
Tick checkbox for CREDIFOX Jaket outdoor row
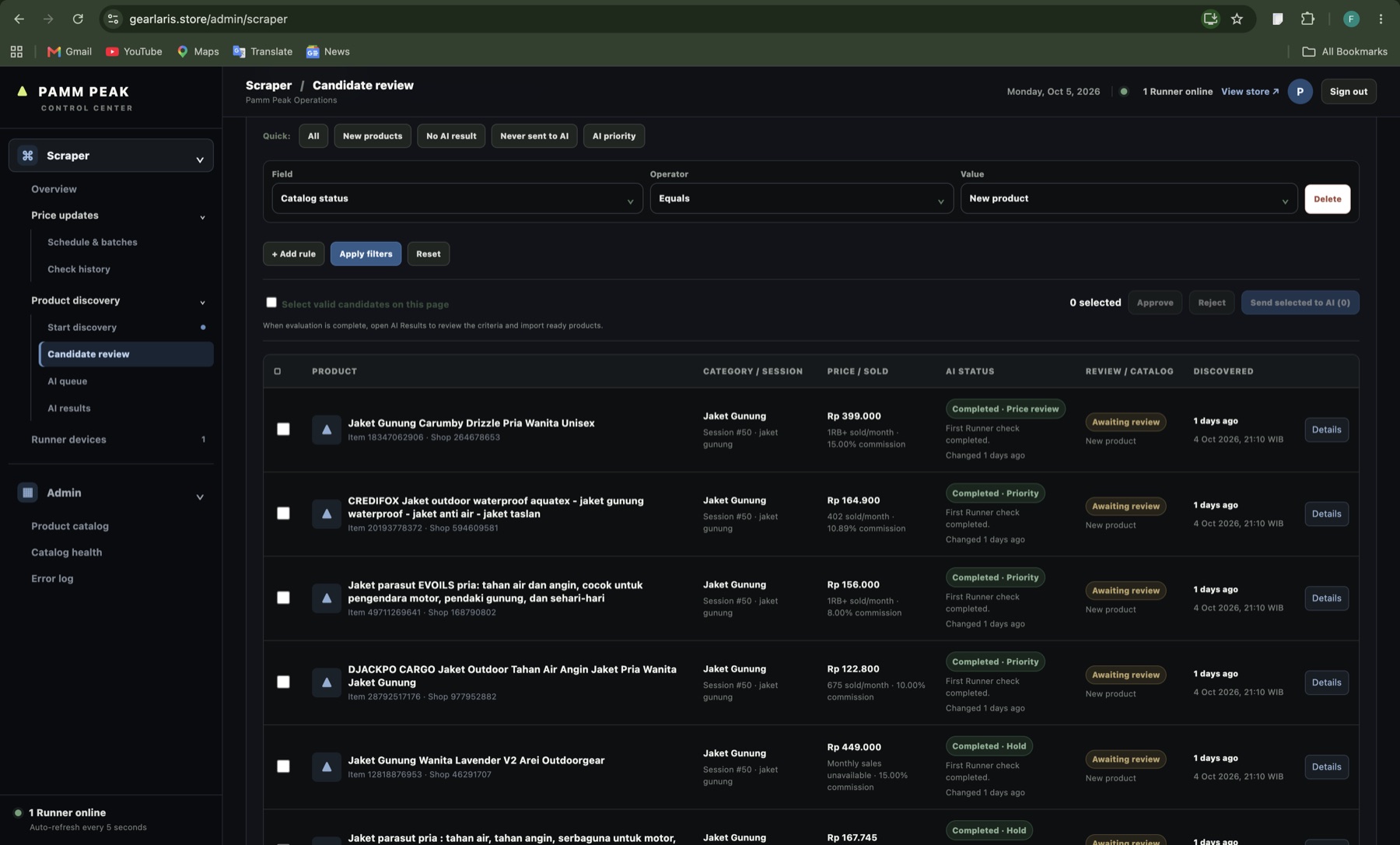(283, 514)
